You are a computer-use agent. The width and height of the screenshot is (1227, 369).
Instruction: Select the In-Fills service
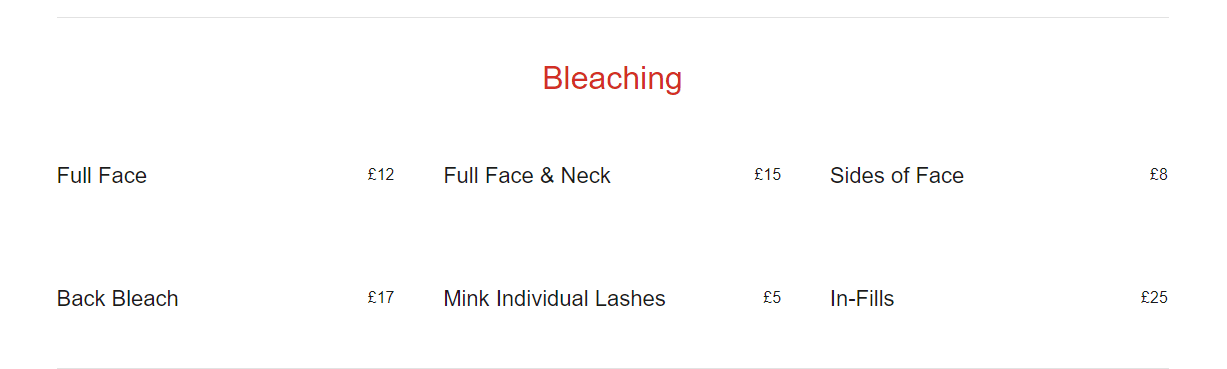pyautogui.click(x=862, y=299)
